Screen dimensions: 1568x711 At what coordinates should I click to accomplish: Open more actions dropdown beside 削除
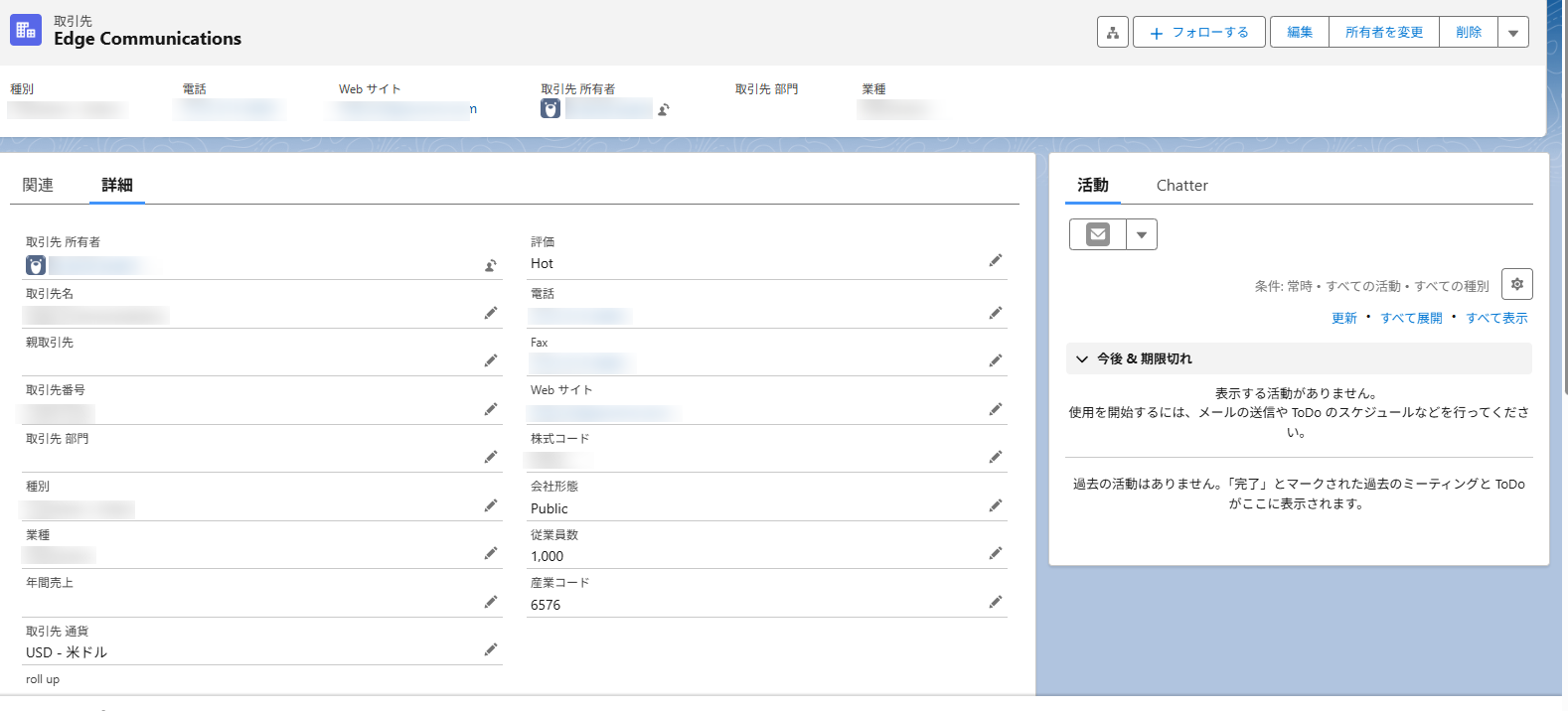1513,32
